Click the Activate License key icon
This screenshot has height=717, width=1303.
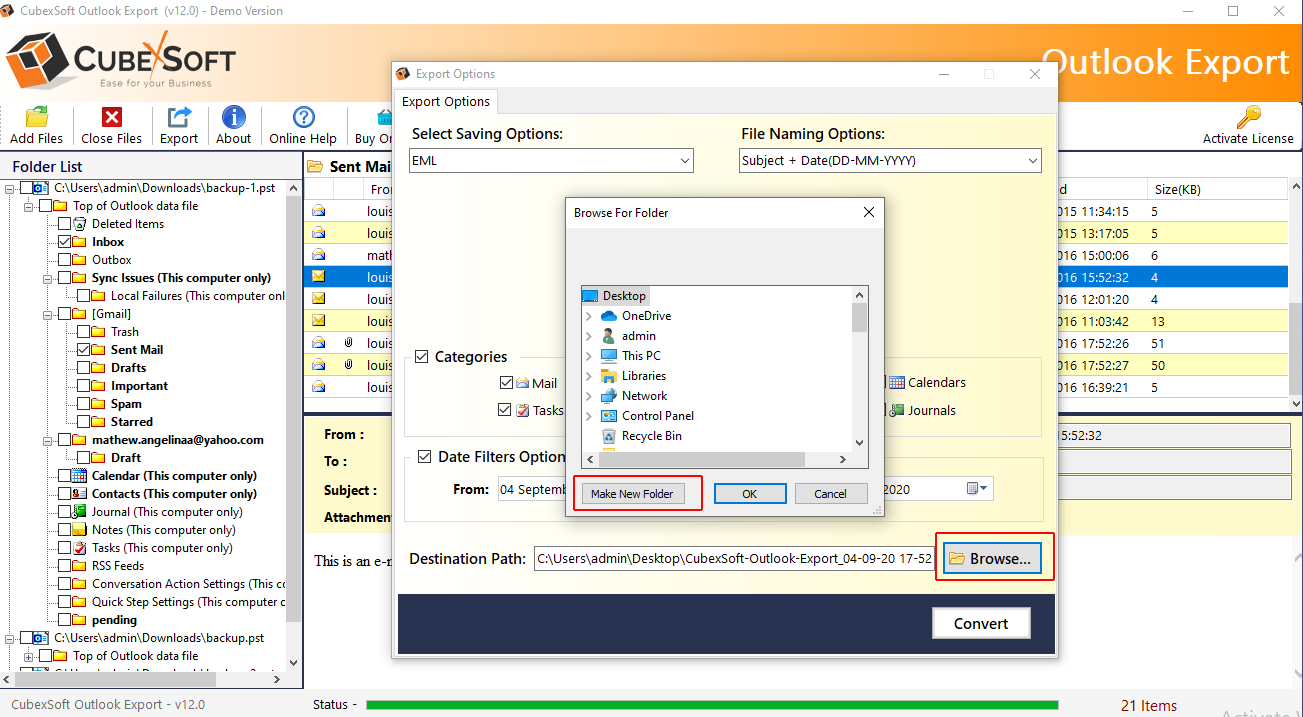pyautogui.click(x=1247, y=118)
